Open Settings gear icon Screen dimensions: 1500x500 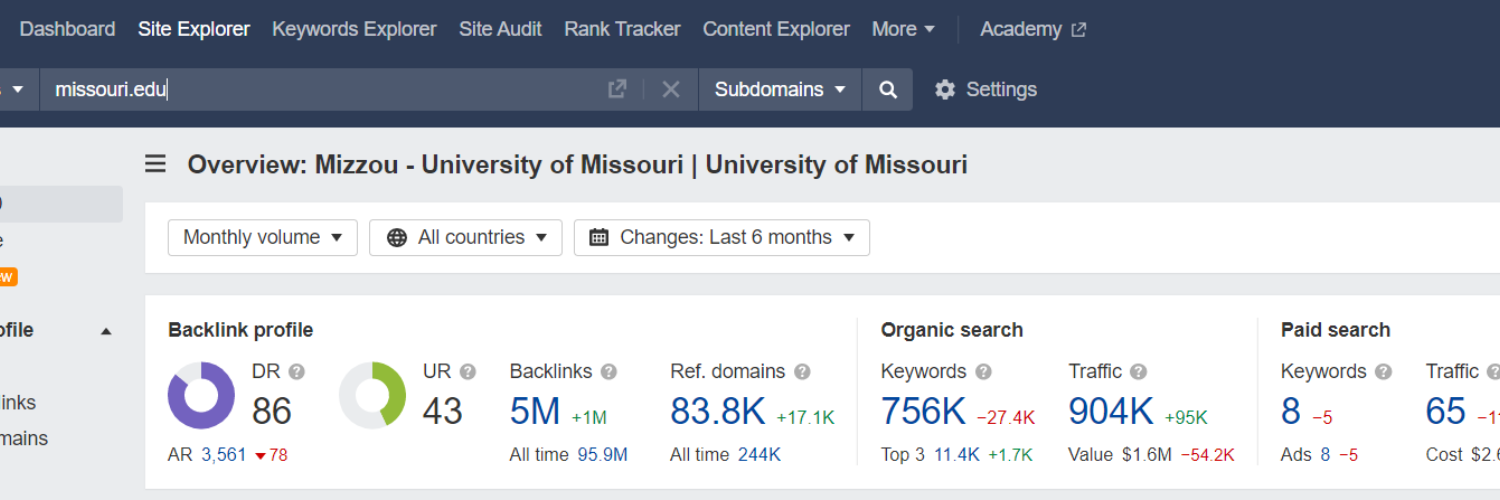coord(945,90)
